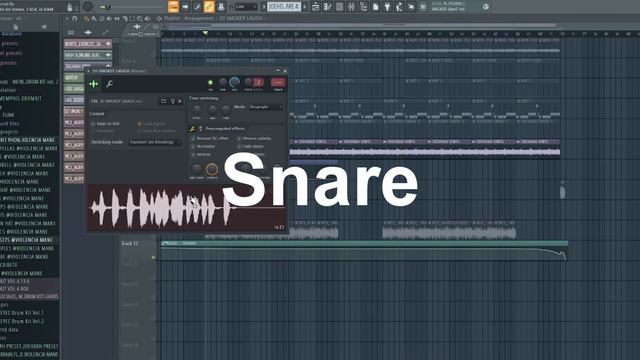The width and height of the screenshot is (640, 360).
Task: Open the Piano roll from top toolbar
Action: click(327, 7)
